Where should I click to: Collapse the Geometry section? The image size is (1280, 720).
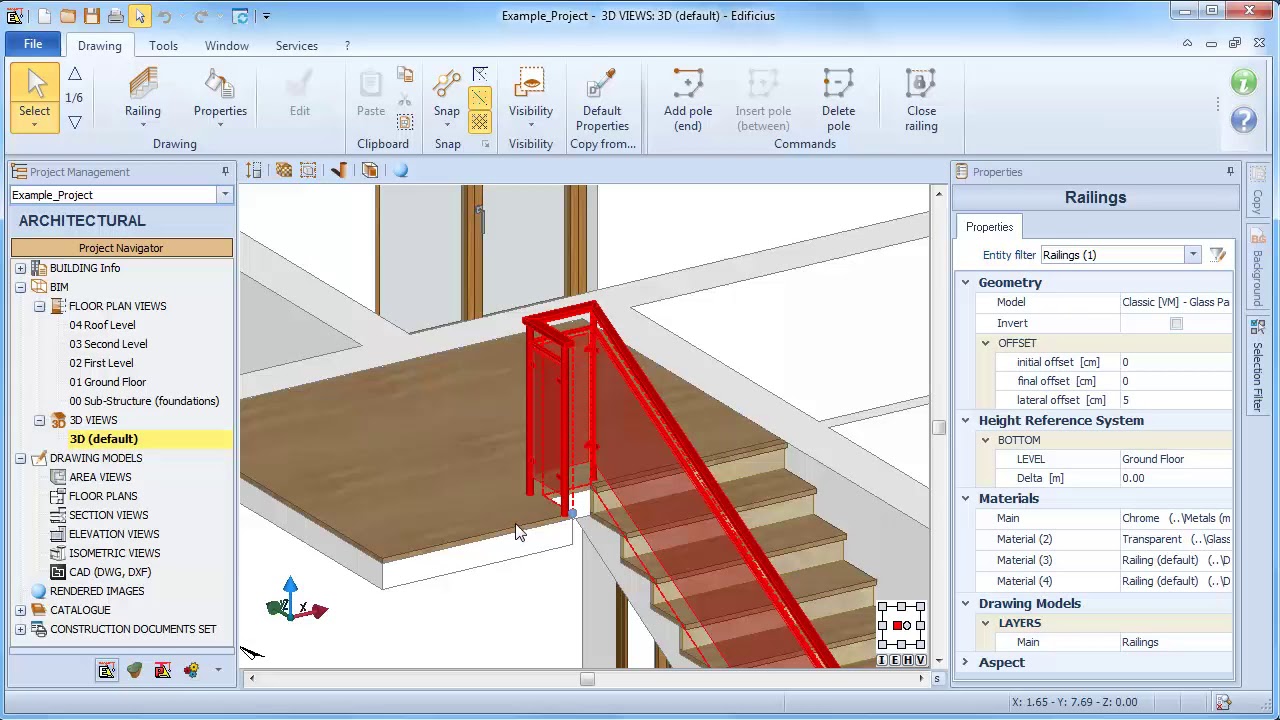click(965, 283)
